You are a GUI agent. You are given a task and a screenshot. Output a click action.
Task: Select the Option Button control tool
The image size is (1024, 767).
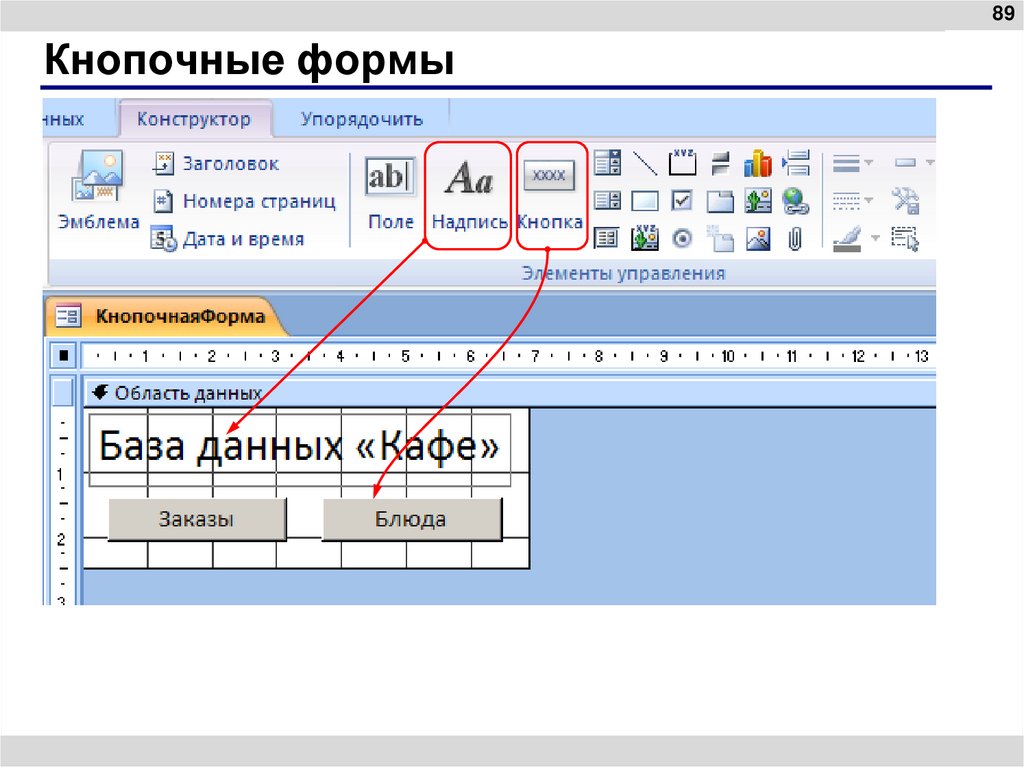pos(684,240)
